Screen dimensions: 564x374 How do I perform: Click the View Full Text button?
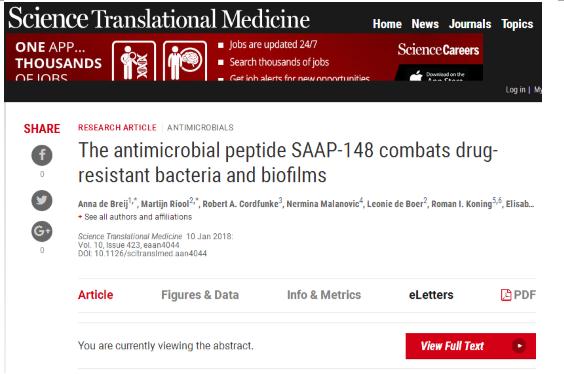[x=470, y=346]
